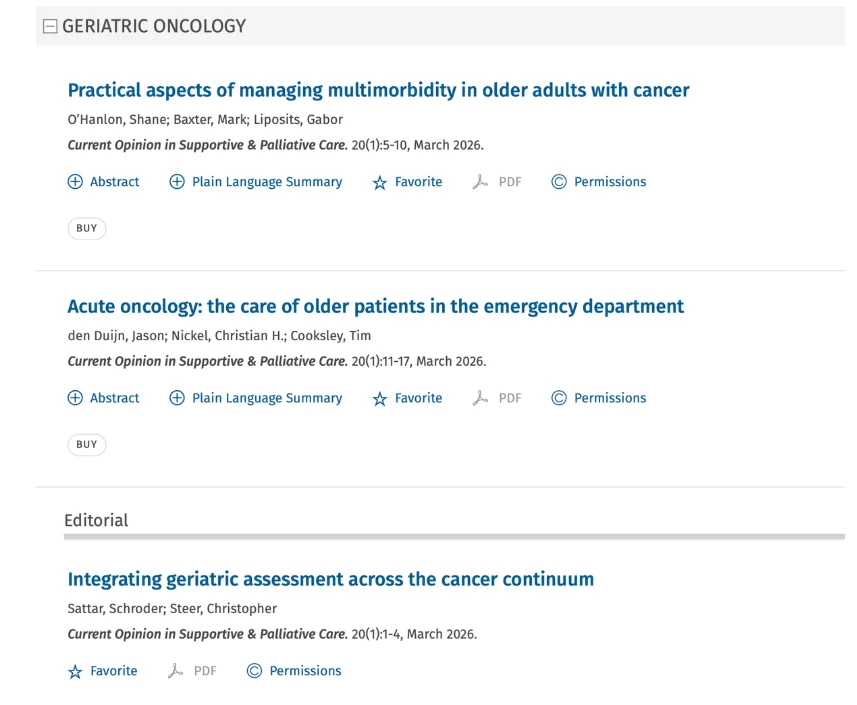Viewport: 857px width, 705px height.
Task: Expand Abstract for the Acute oncology article
Action: [x=75, y=398]
